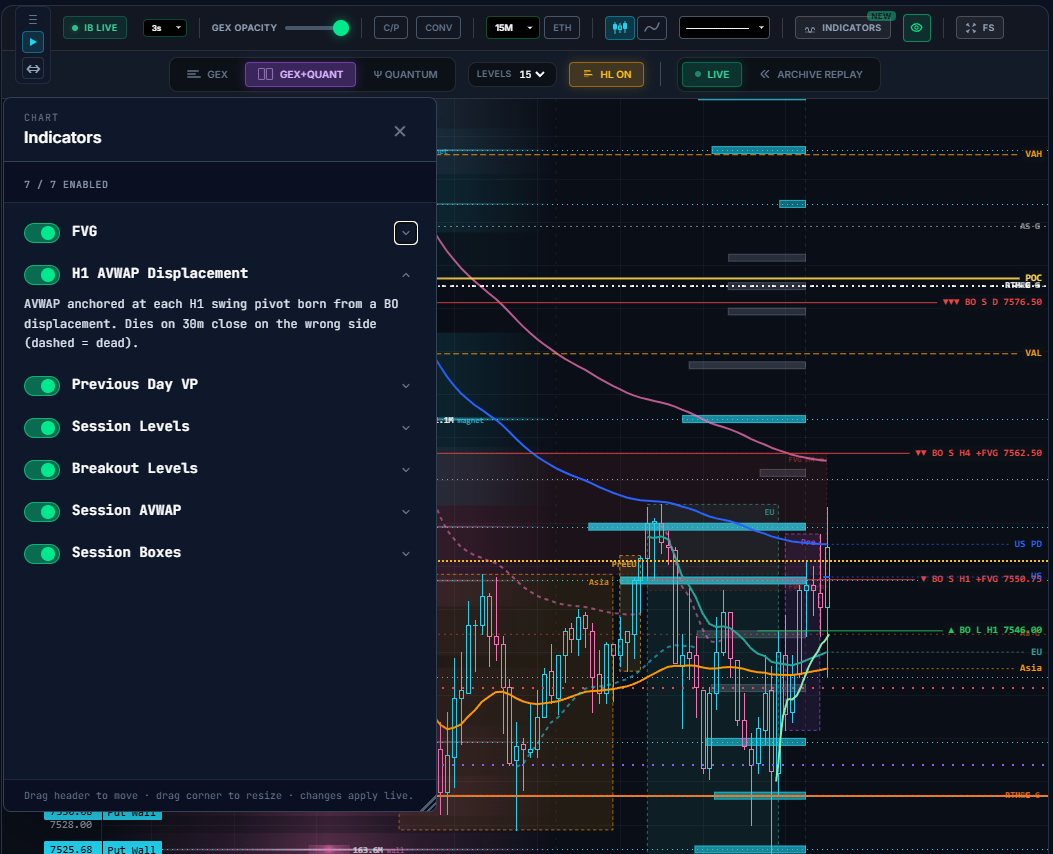The height and width of the screenshot is (854, 1053).
Task: Toggle H1 AVWAP Displacement switch
Action: pyautogui.click(x=42, y=275)
